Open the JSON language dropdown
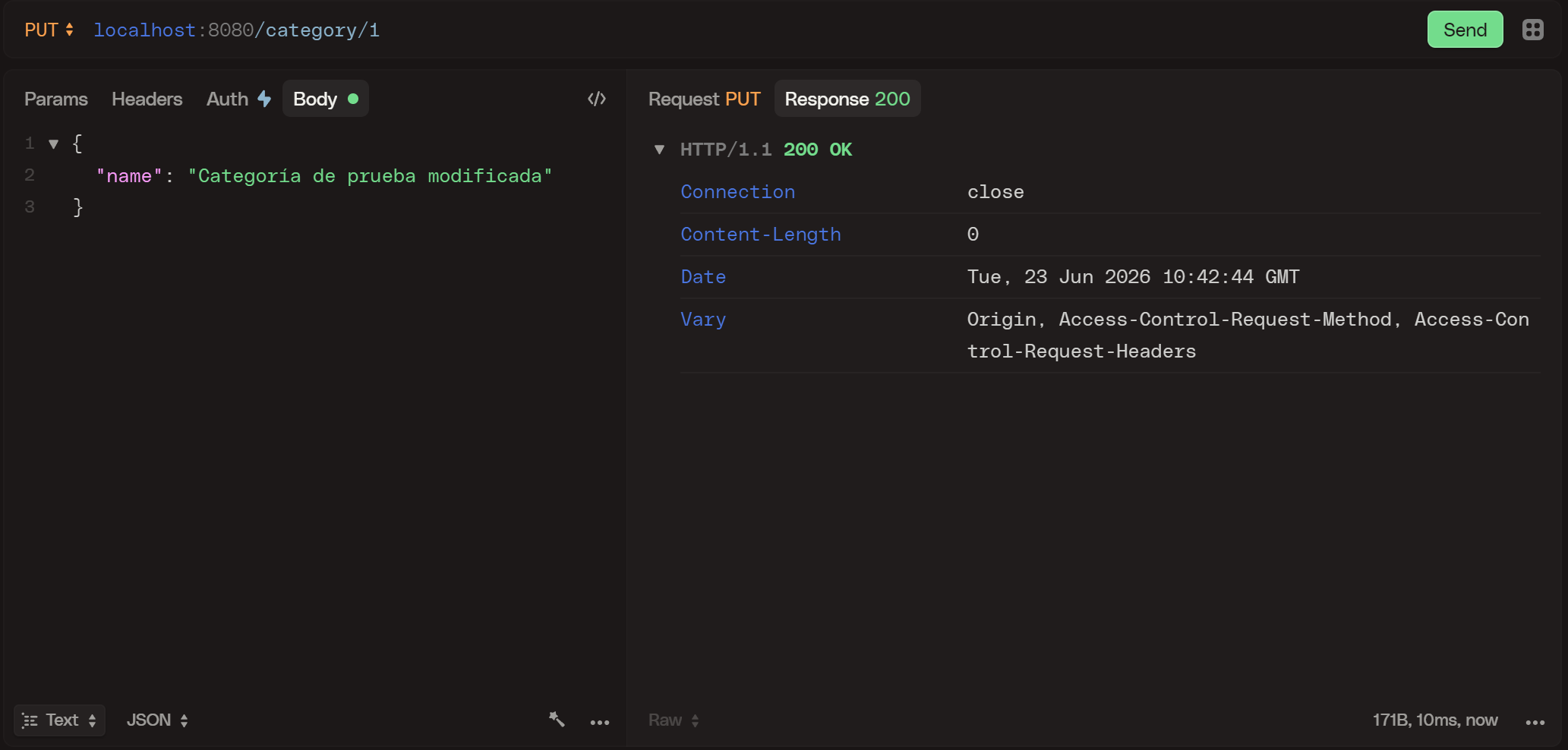The height and width of the screenshot is (750, 1568). 157,720
